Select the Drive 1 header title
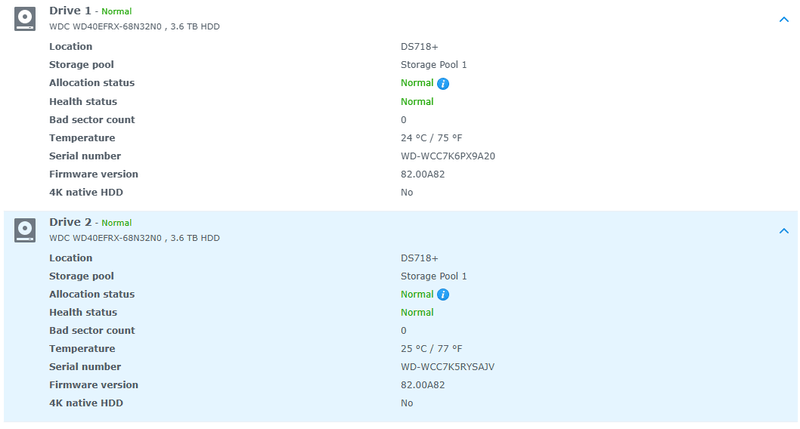This screenshot has width=800, height=429. pyautogui.click(x=70, y=10)
